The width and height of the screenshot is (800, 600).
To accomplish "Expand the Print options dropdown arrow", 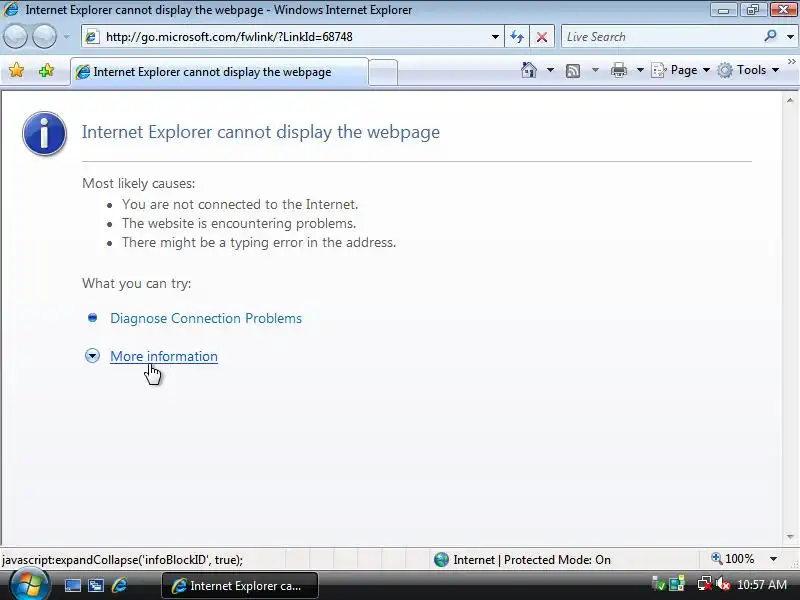I will click(640, 70).
